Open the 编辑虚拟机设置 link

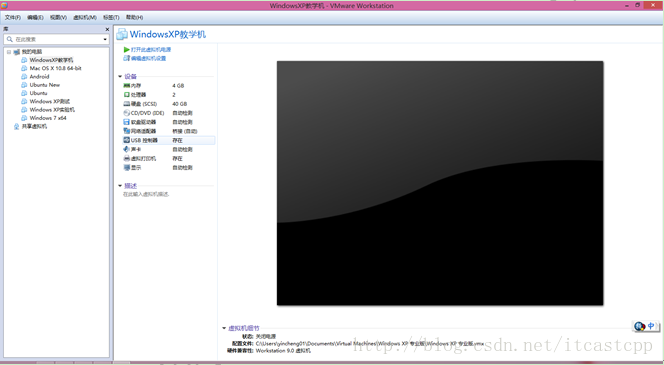click(148, 58)
